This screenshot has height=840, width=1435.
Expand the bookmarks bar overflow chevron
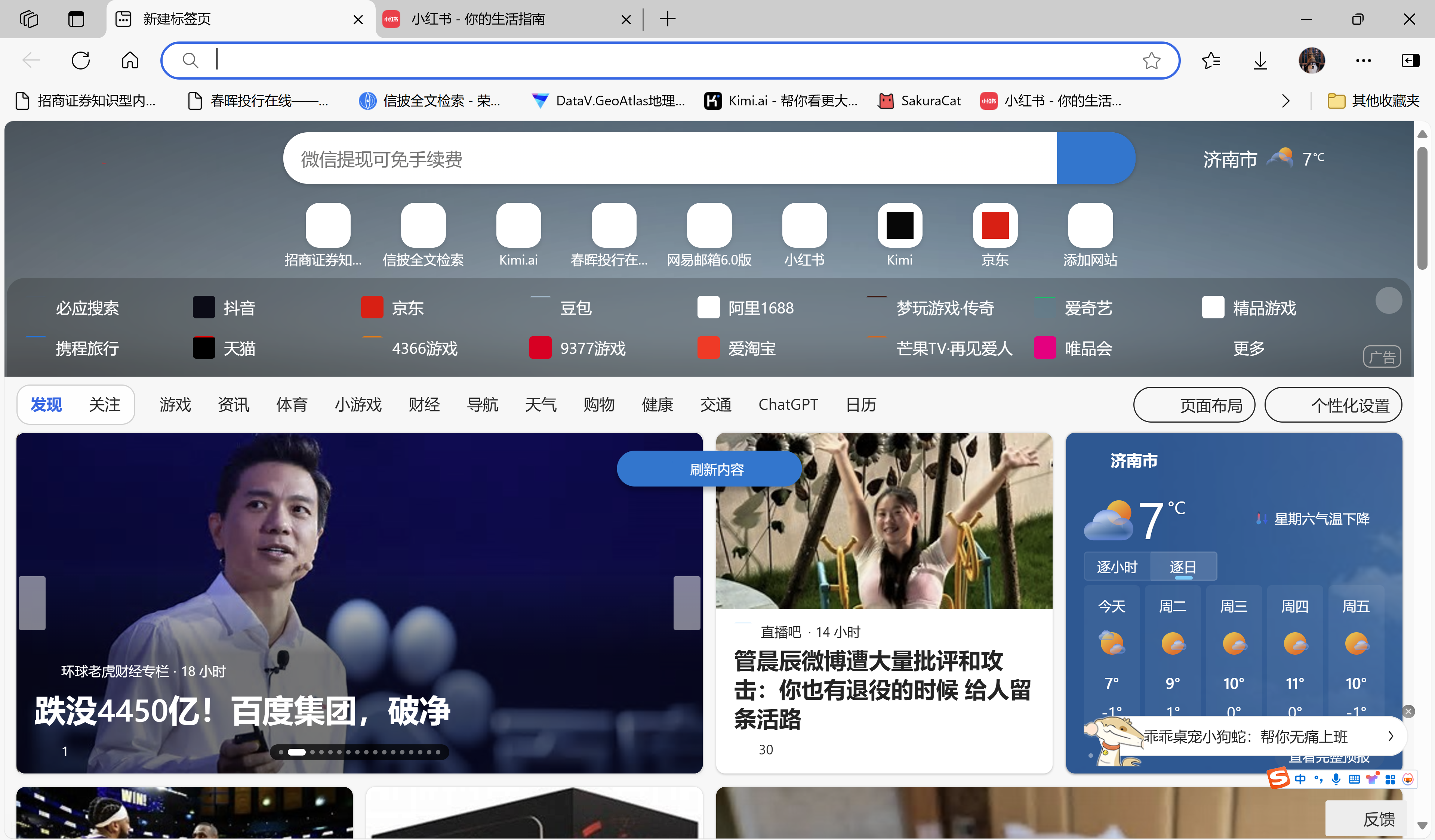tap(1285, 101)
